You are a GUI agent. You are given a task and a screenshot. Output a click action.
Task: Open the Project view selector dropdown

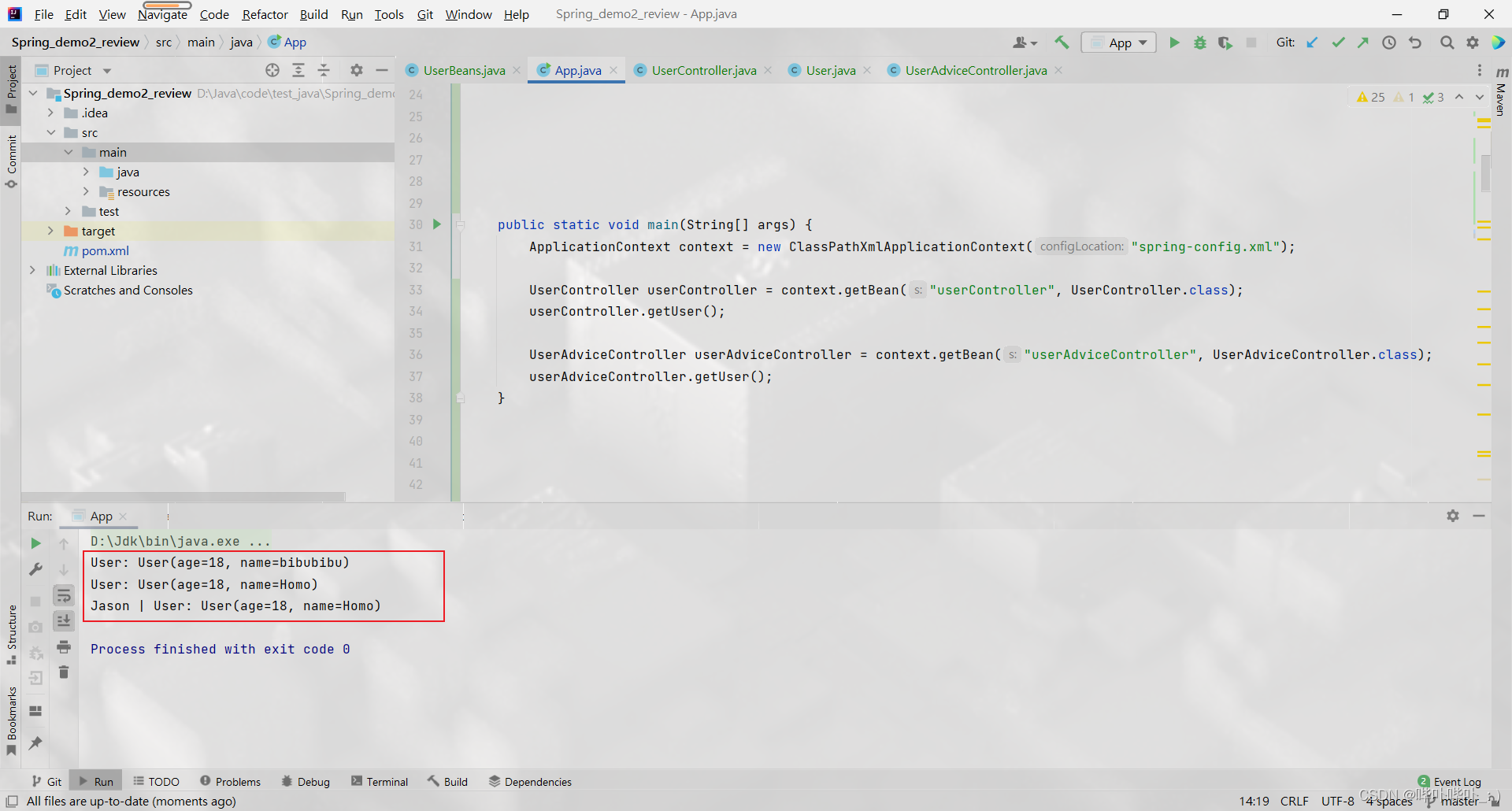(74, 70)
